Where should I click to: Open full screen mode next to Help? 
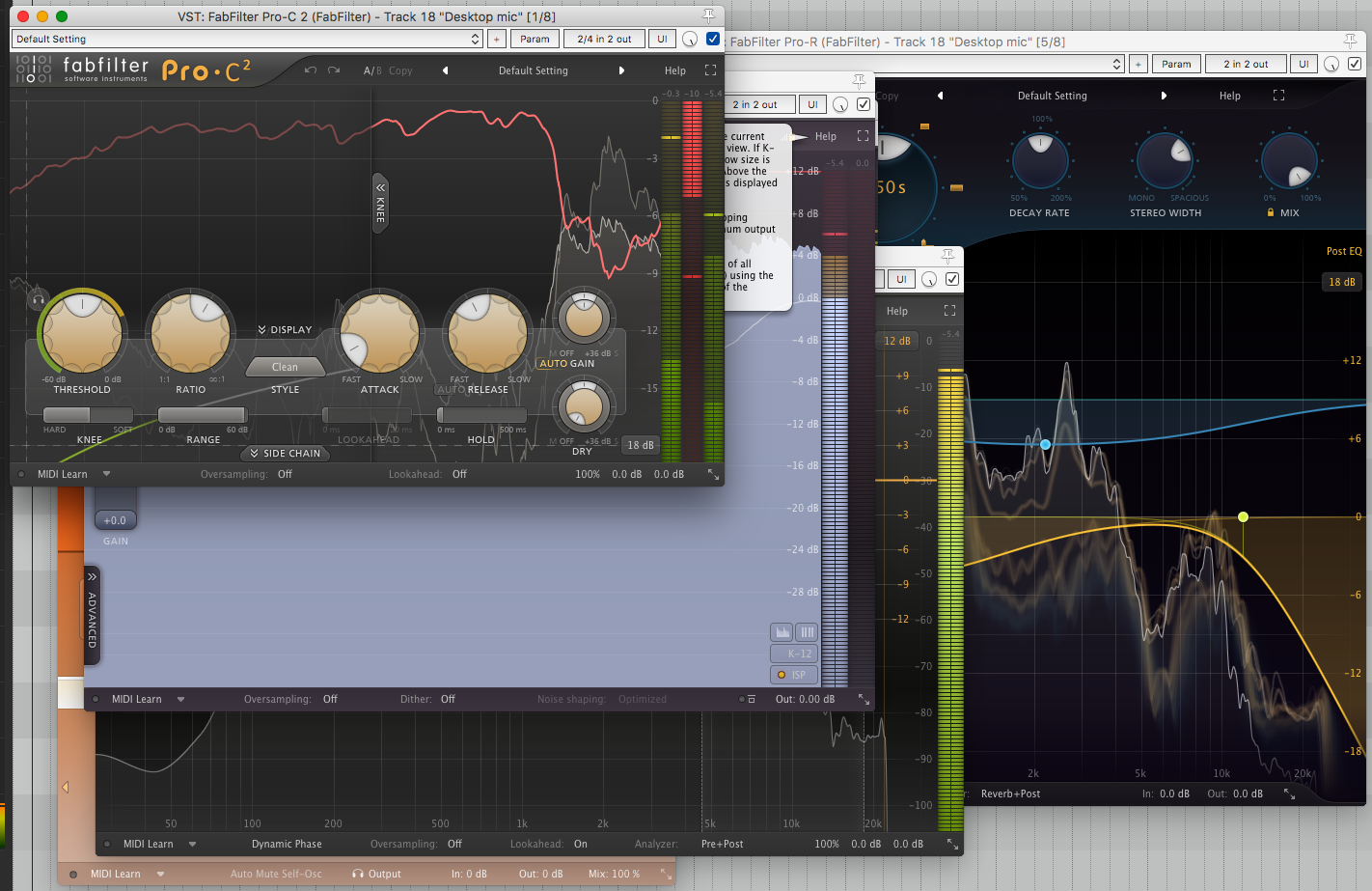pos(711,70)
